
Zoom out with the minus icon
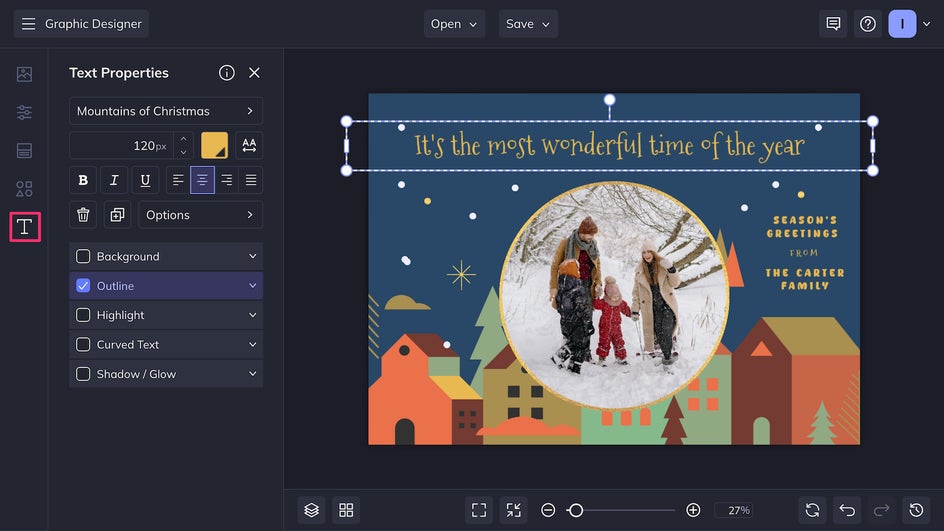pos(548,511)
